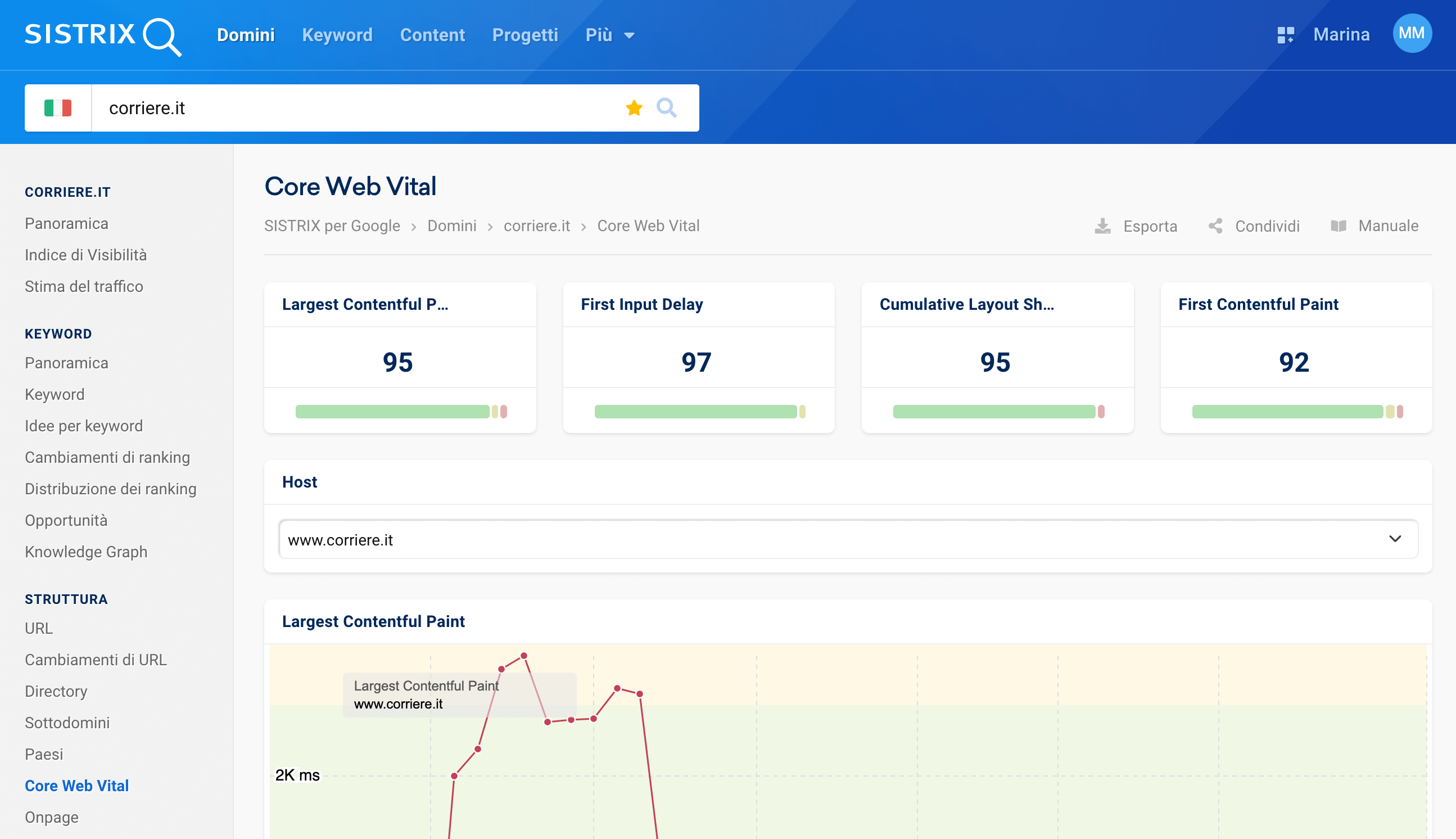Image resolution: width=1456 pixels, height=839 pixels.
Task: Click the corriere.it search input field
Action: click(363, 107)
